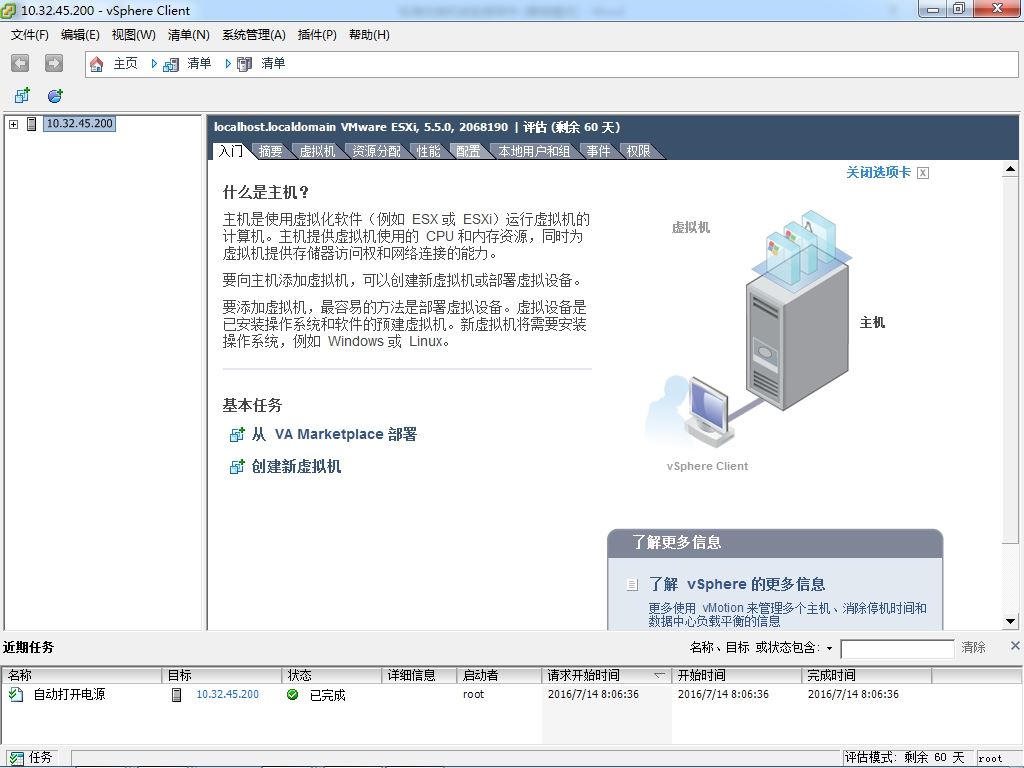Click the main panel scroll down arrow
This screenshot has width=1024, height=768.
(1010, 622)
